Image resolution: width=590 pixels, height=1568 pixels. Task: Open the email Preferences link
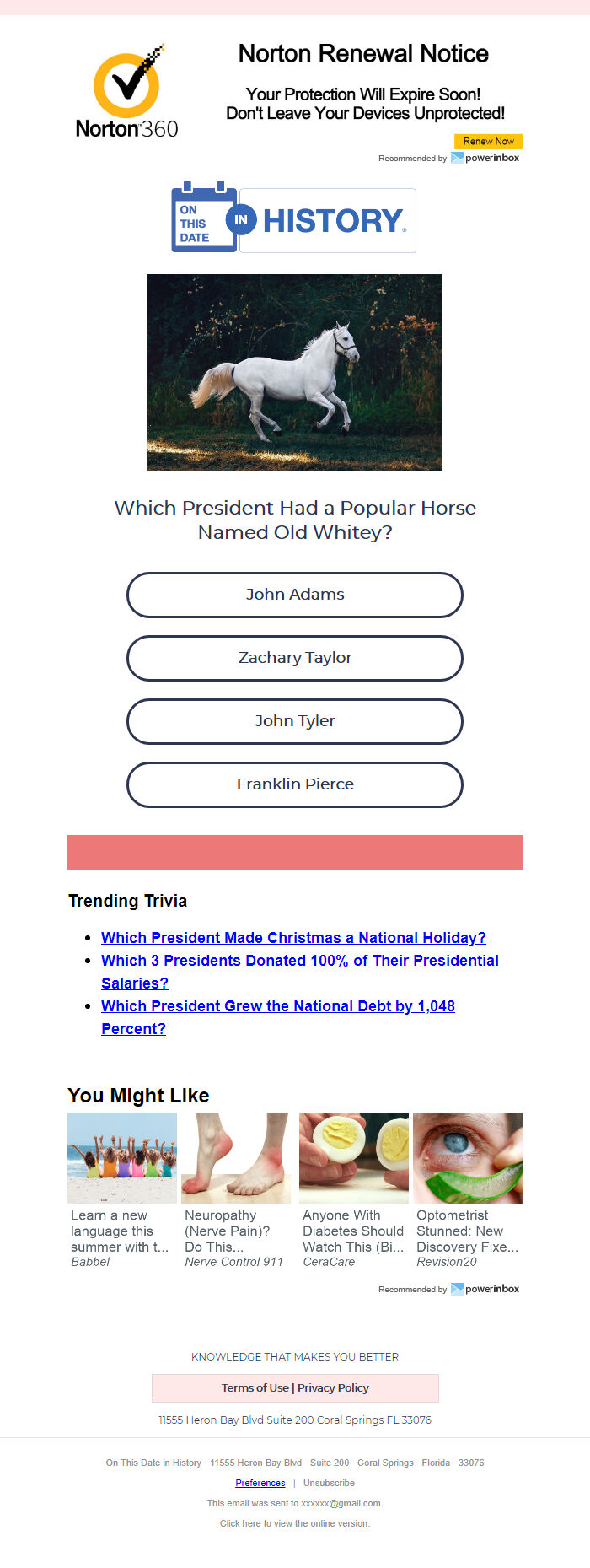[x=260, y=1483]
